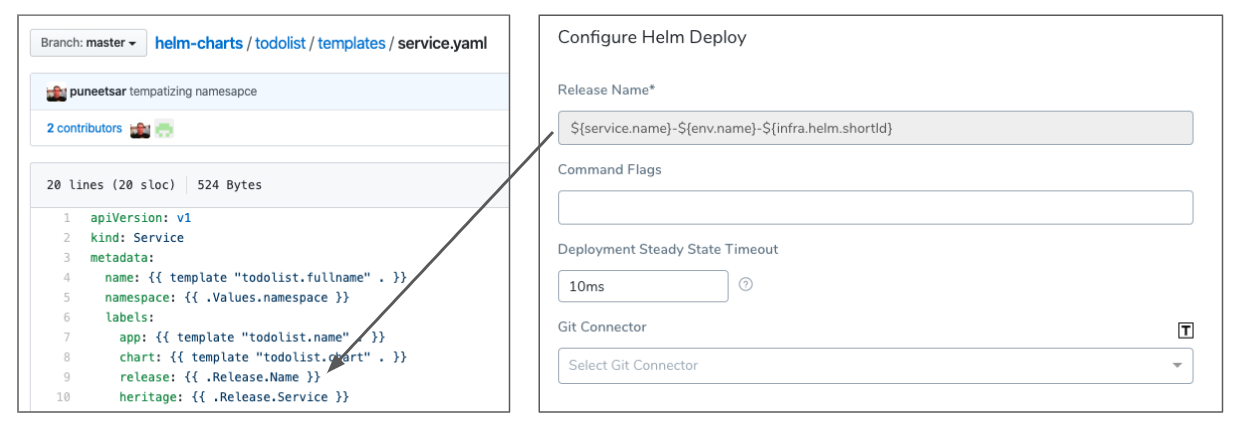Click puneetsar's avatar next to the commit message

[56, 92]
